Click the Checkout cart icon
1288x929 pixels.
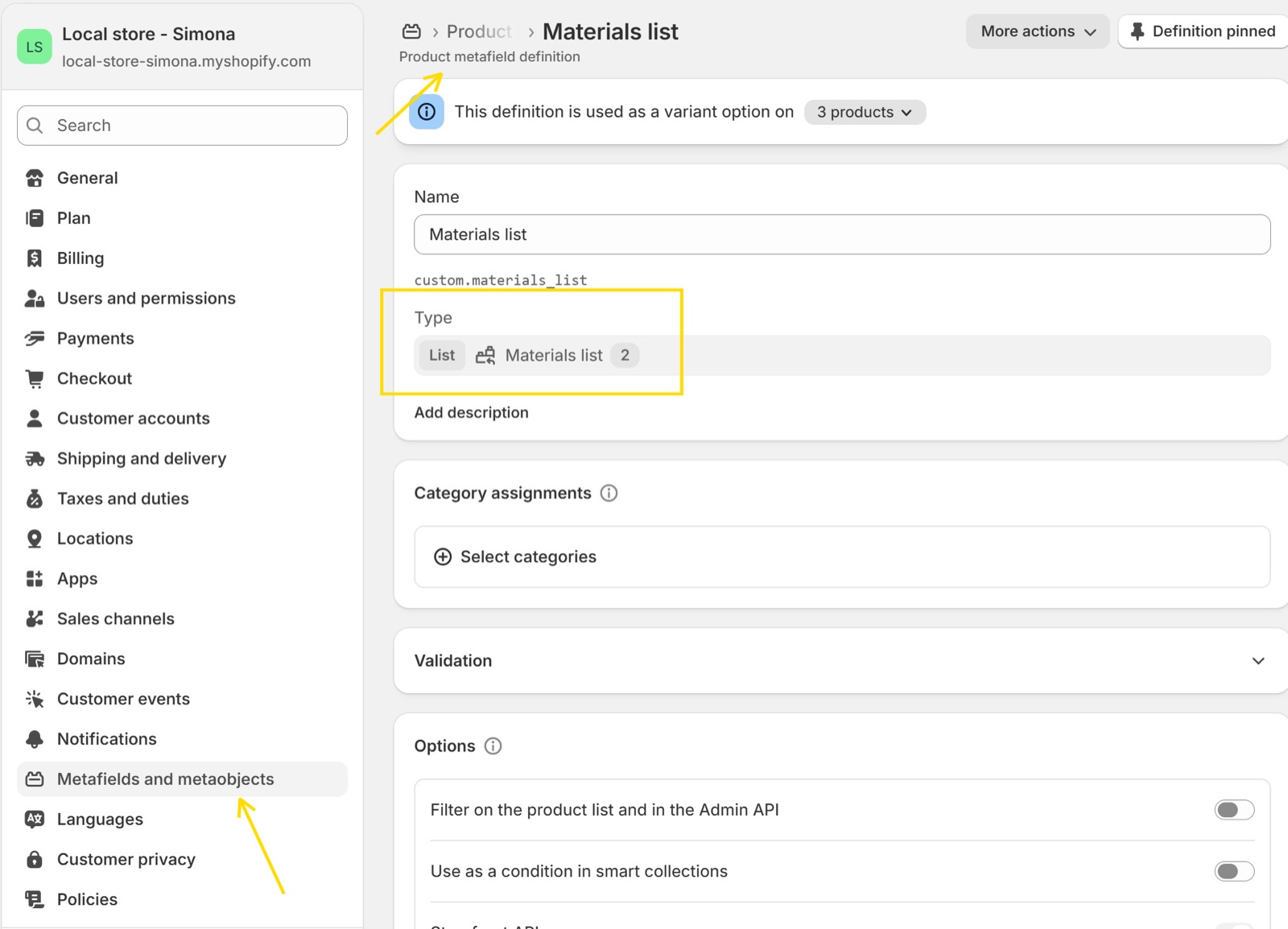coord(35,378)
